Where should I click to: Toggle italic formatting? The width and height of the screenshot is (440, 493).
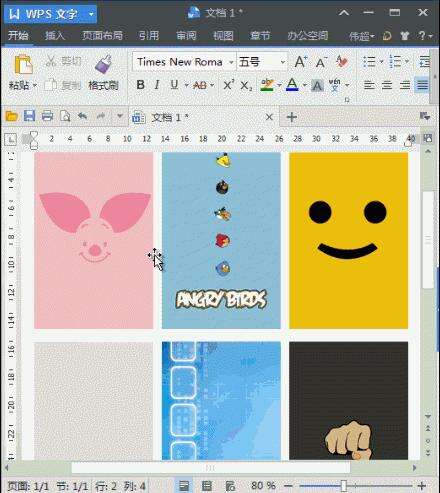157,85
